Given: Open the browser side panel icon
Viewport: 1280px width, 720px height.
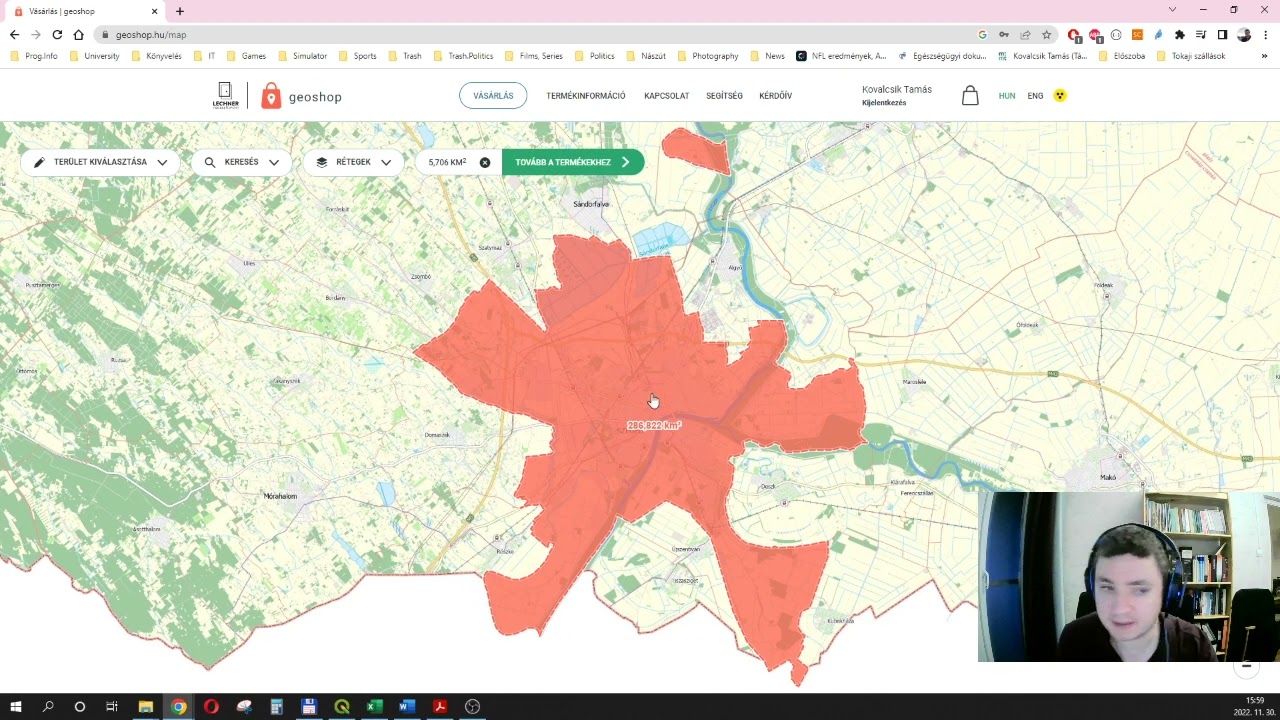Looking at the screenshot, I should (x=1222, y=35).
